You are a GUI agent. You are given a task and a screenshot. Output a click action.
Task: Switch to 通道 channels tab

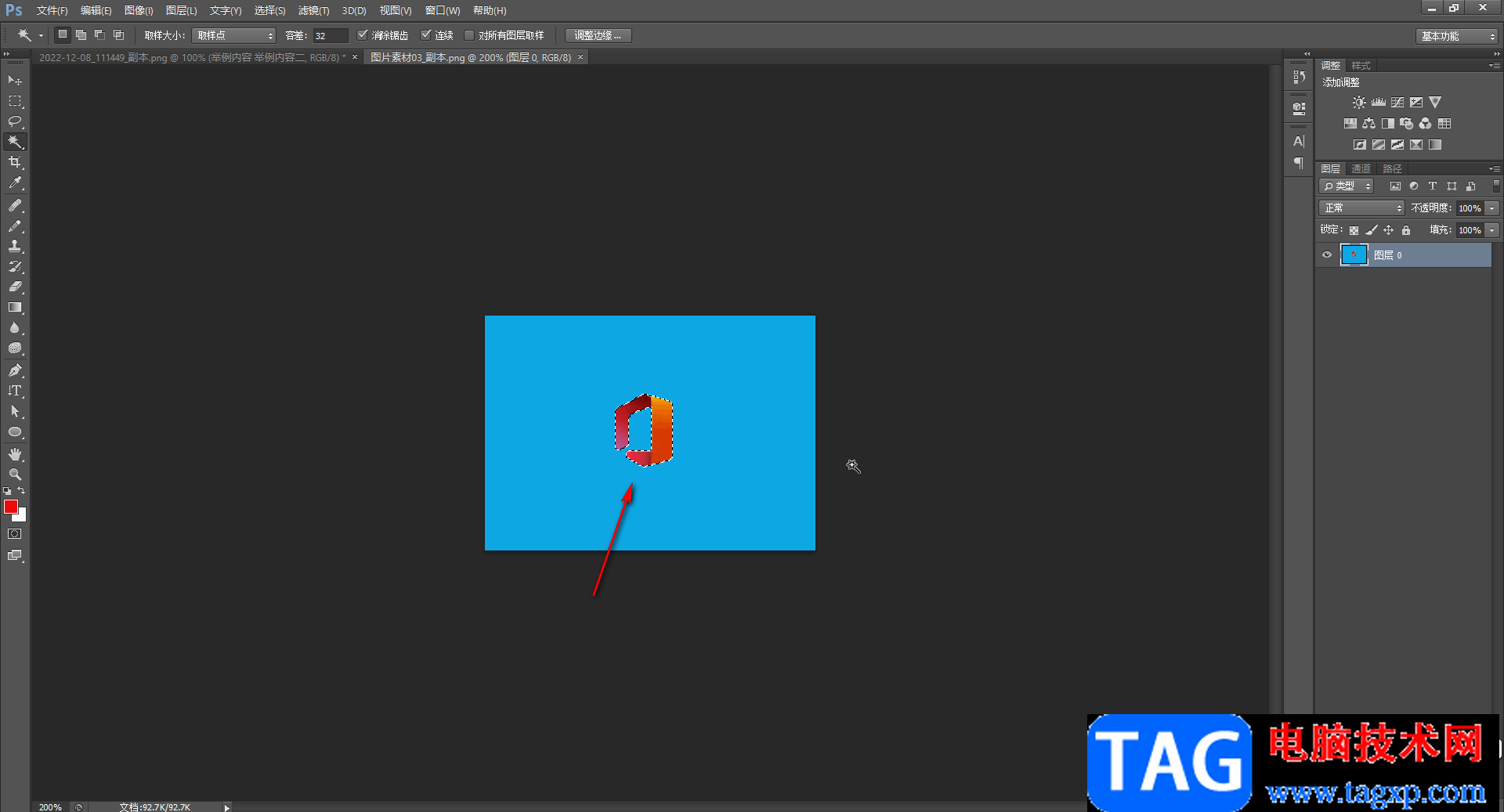coord(1361,168)
